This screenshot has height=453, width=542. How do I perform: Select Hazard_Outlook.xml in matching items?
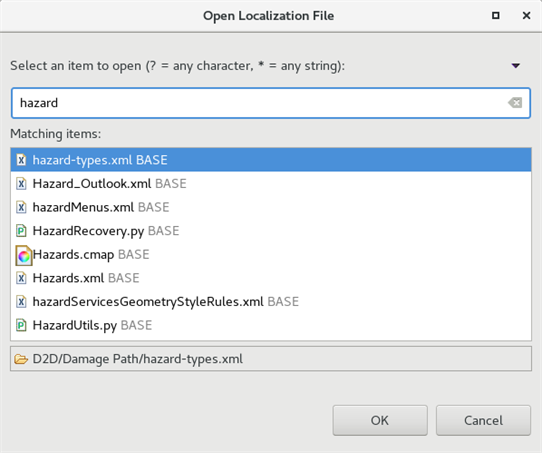tap(271, 183)
